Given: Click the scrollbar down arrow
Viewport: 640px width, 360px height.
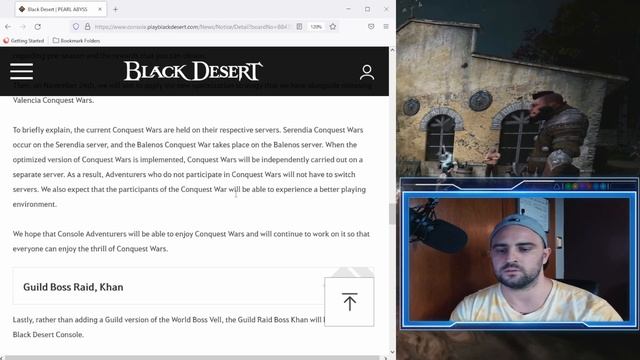Looking at the screenshot, I should click(x=392, y=352).
